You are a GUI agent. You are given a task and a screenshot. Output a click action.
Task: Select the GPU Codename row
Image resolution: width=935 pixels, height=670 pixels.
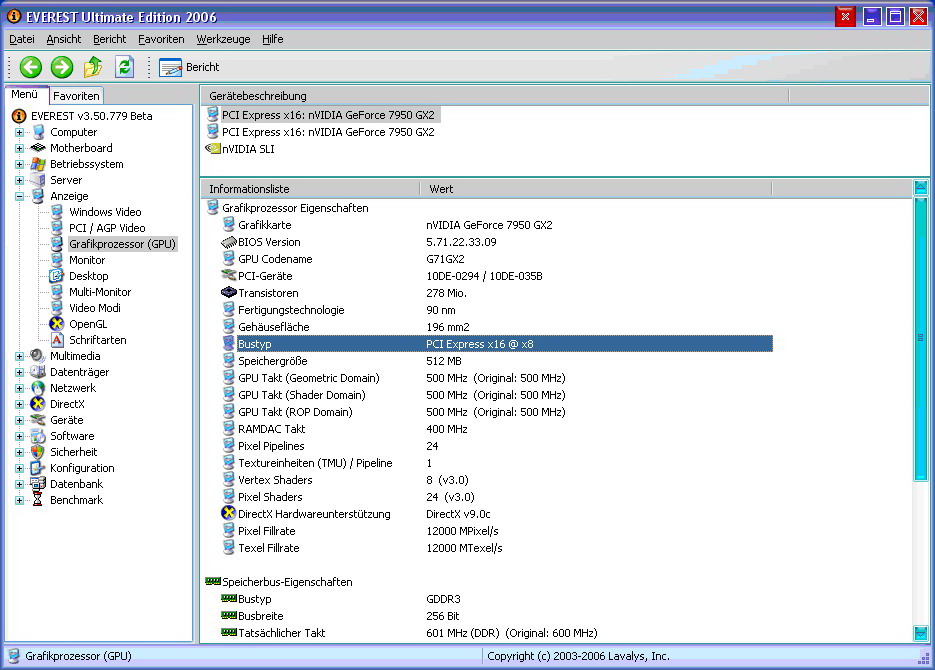(x=497, y=259)
